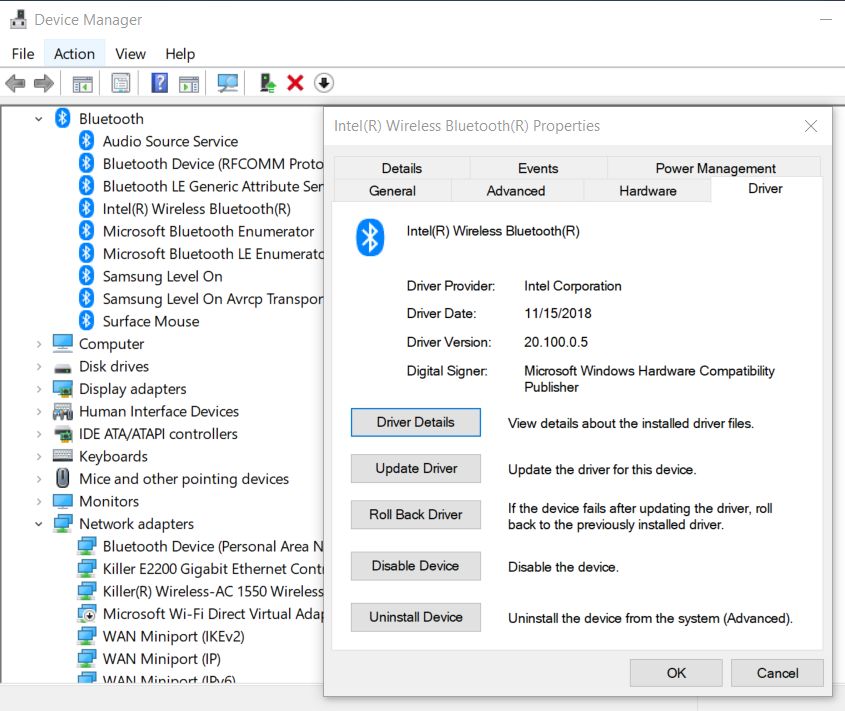The width and height of the screenshot is (845, 711).
Task: Click the Audio Source Service Bluetooth icon
Action: click(x=86, y=141)
